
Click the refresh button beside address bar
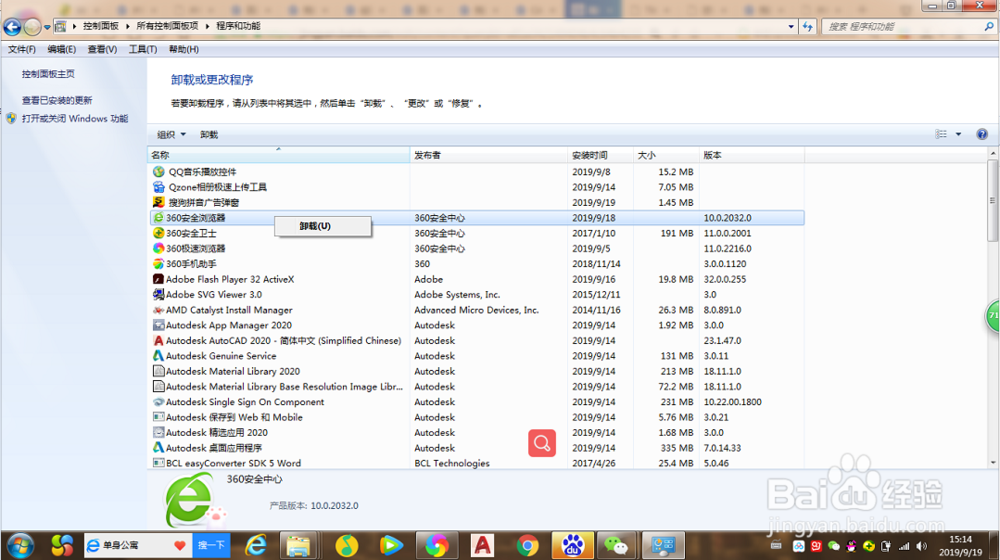coord(808,26)
